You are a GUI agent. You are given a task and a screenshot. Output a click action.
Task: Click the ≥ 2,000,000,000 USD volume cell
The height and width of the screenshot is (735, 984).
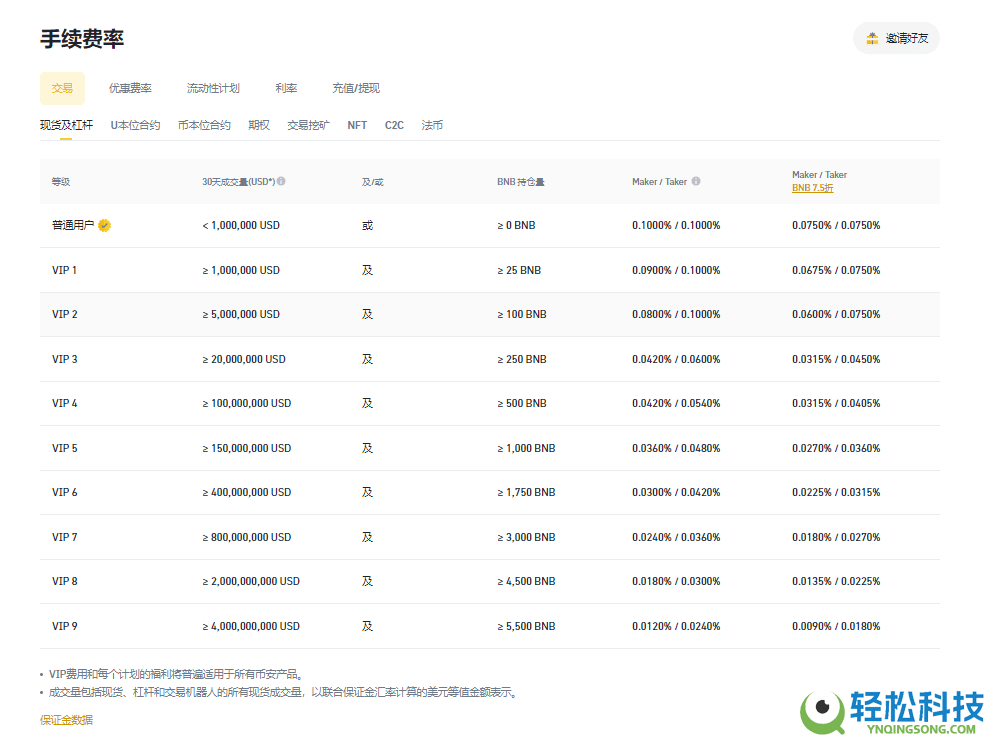point(251,581)
